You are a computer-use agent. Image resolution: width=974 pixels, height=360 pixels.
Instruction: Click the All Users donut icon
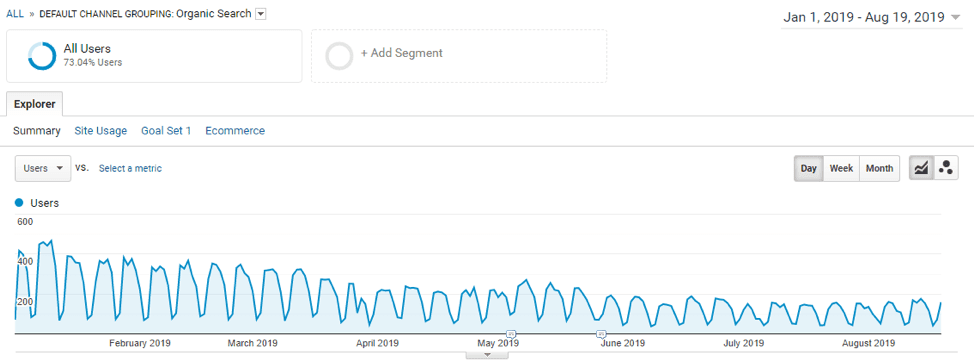point(42,56)
